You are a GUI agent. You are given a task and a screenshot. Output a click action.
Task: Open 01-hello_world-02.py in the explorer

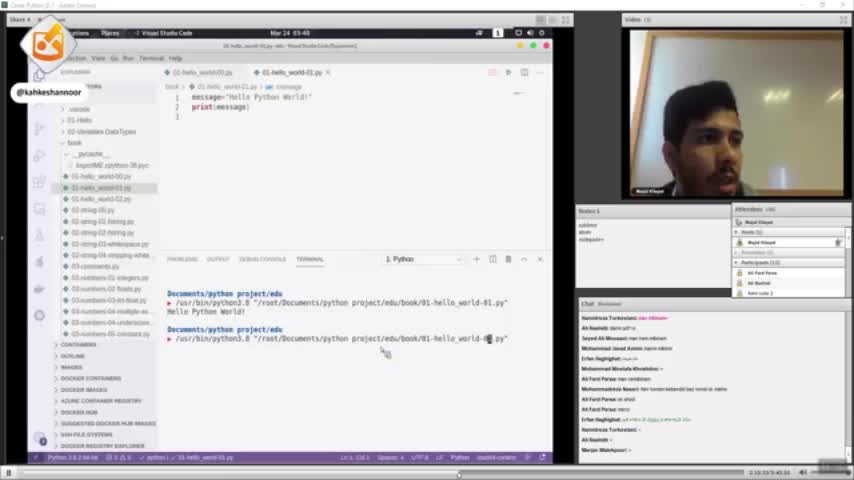101,199
